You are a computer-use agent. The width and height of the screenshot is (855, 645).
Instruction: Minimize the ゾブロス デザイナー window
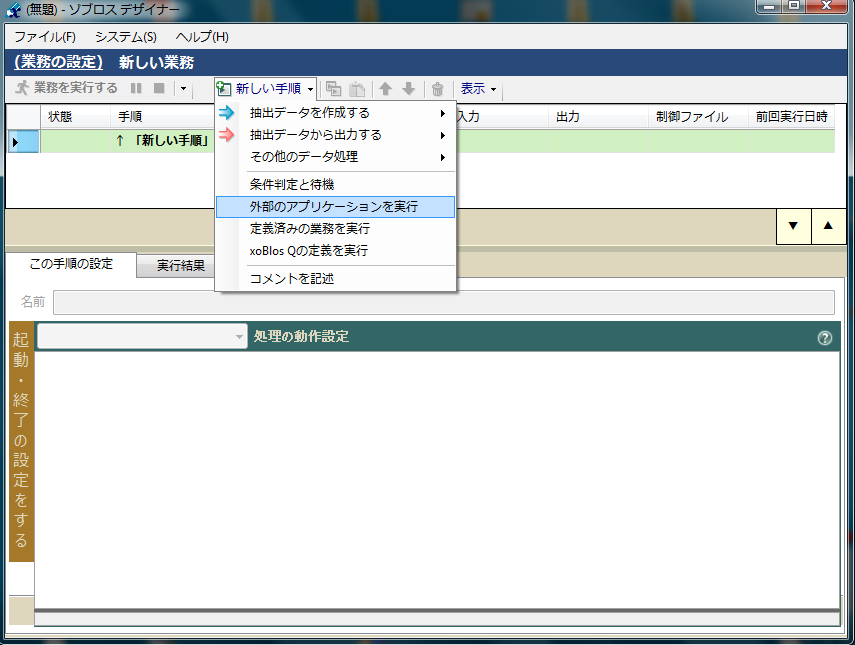(769, 7)
